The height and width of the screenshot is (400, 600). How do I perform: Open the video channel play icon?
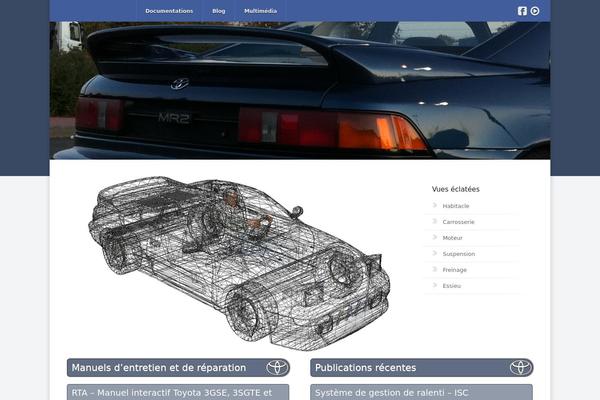(535, 11)
